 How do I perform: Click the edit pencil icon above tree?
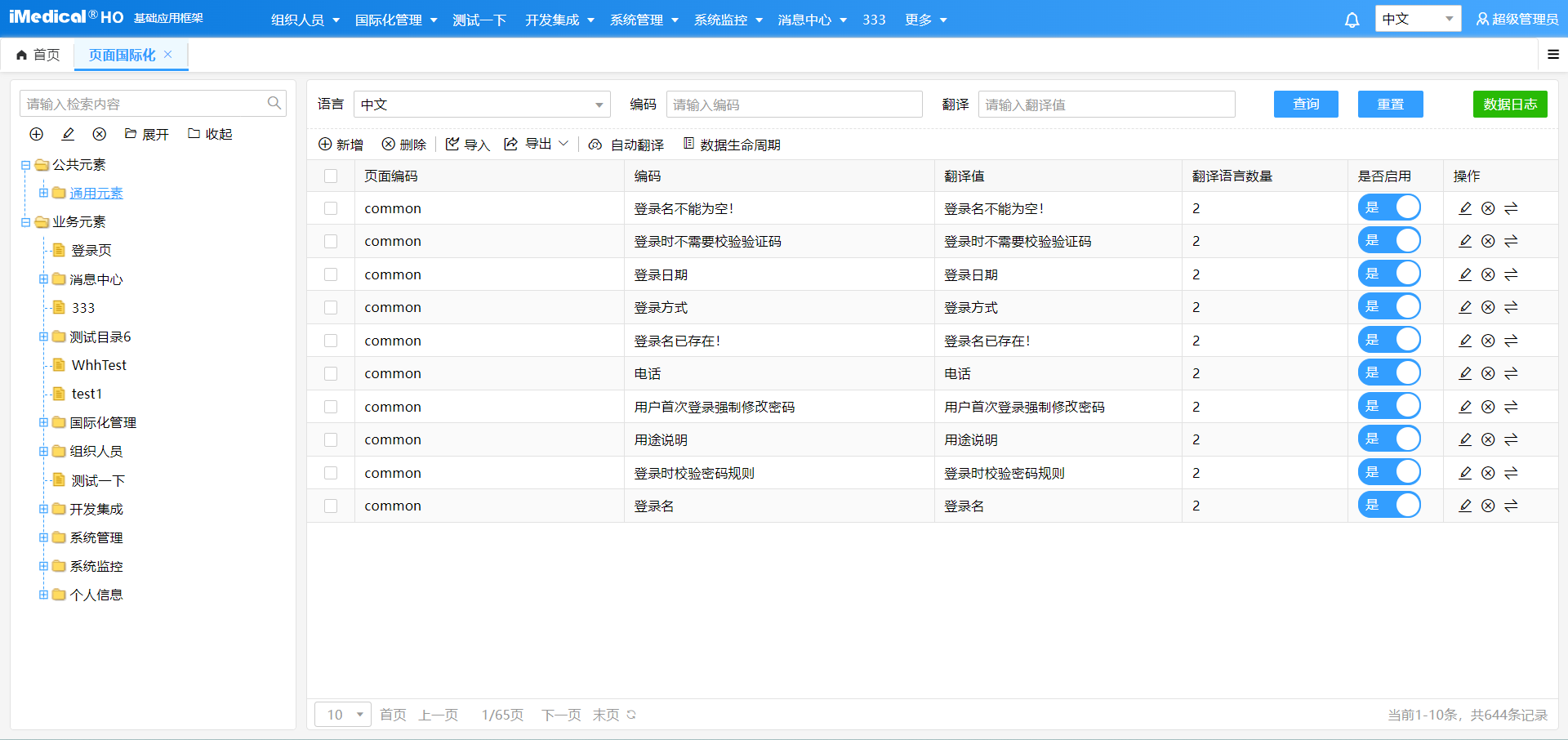click(x=68, y=134)
